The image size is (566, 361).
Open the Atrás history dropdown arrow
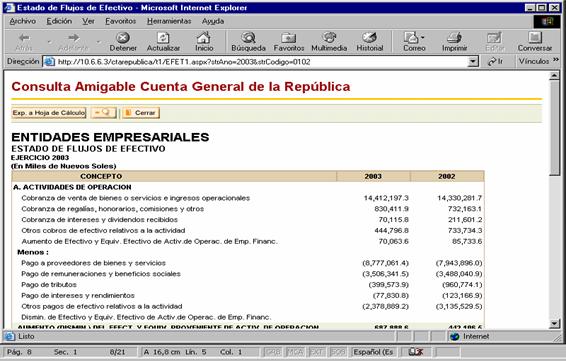click(x=49, y=42)
